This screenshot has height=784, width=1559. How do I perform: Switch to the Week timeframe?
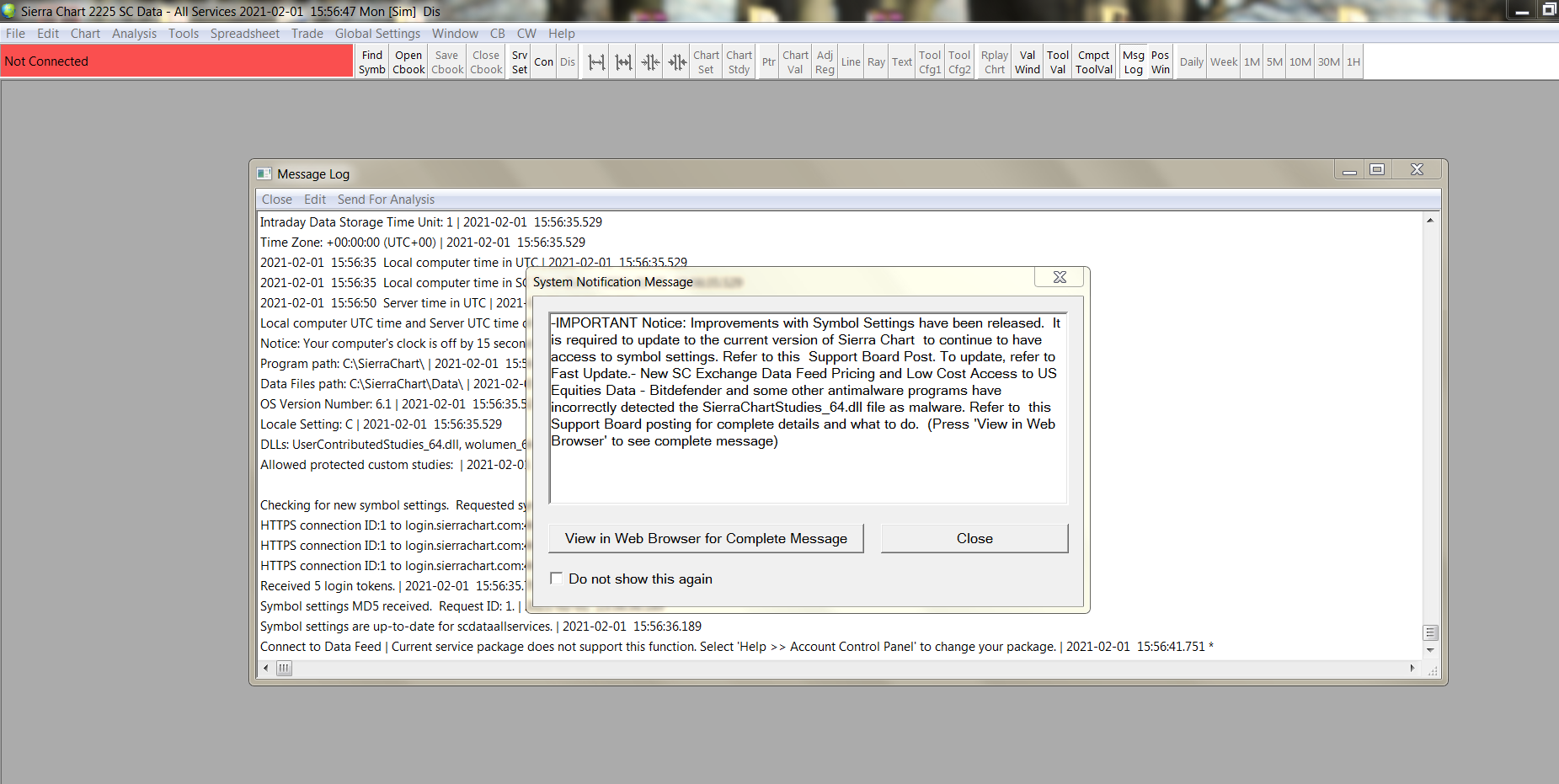tap(1224, 62)
